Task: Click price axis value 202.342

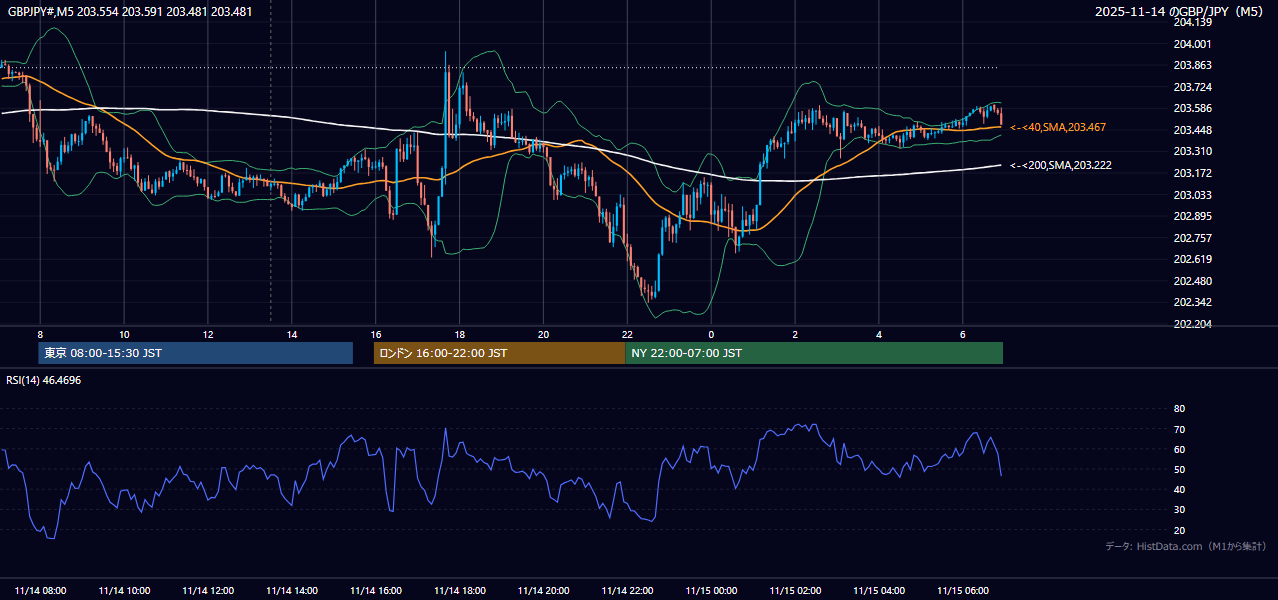Action: (1192, 302)
